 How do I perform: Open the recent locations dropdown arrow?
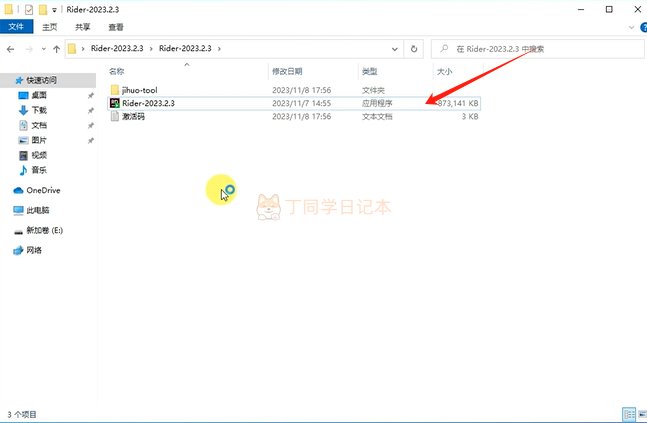click(43, 49)
